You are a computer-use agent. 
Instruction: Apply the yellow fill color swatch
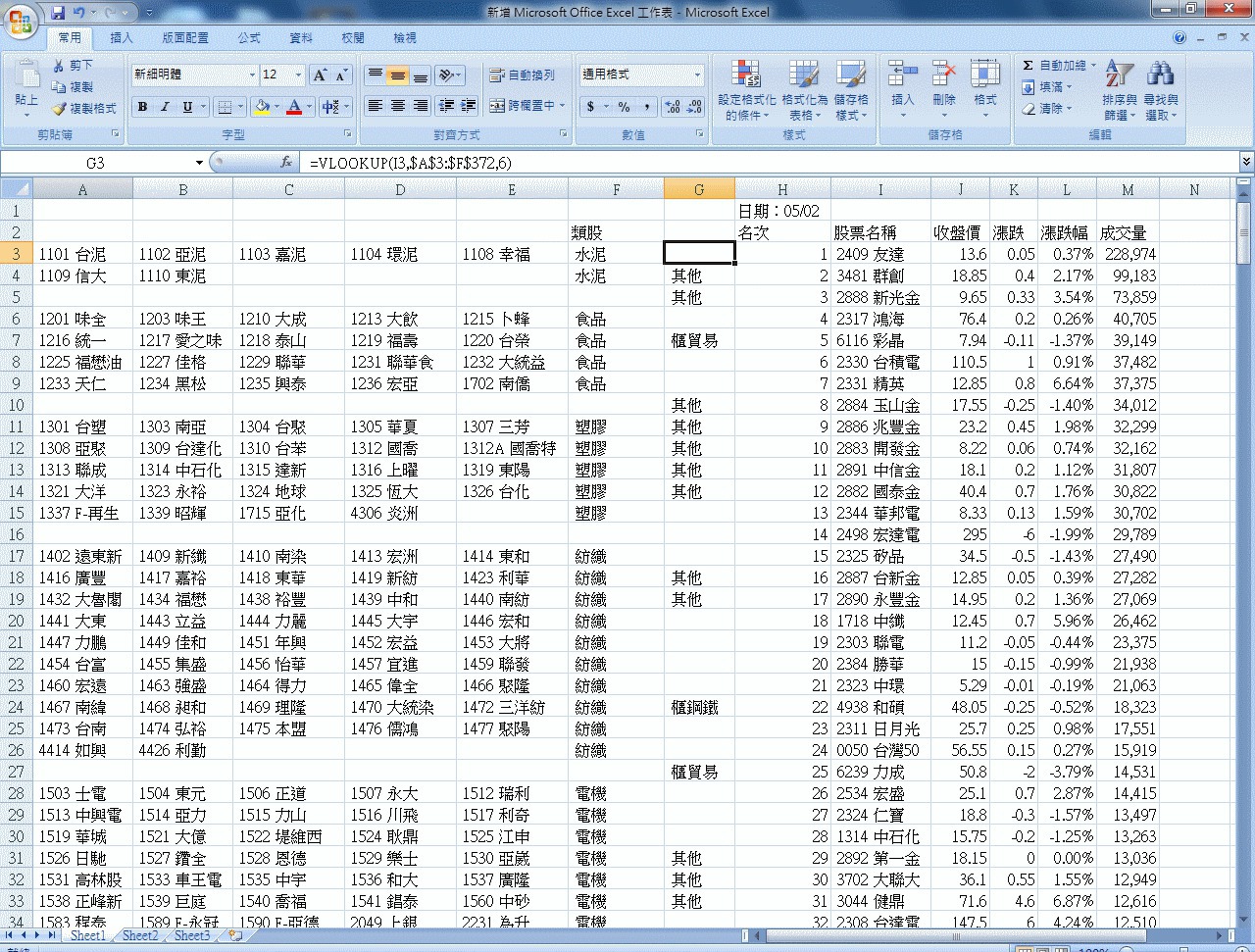point(262,107)
